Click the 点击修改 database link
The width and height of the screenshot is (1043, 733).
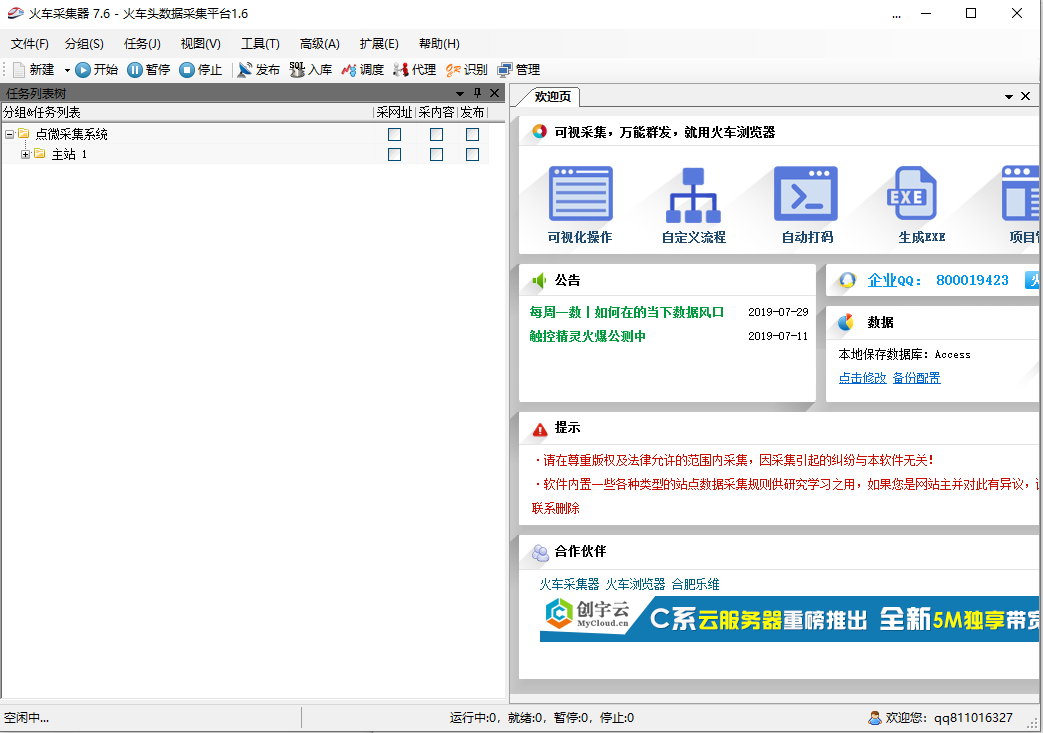click(862, 378)
